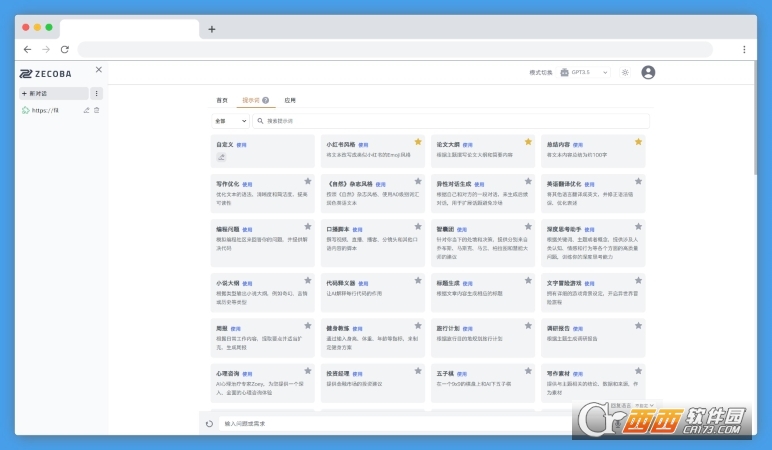This screenshot has width=772, height=450.
Task: Rename the https:// conversation with pencil icon
Action: 86,110
